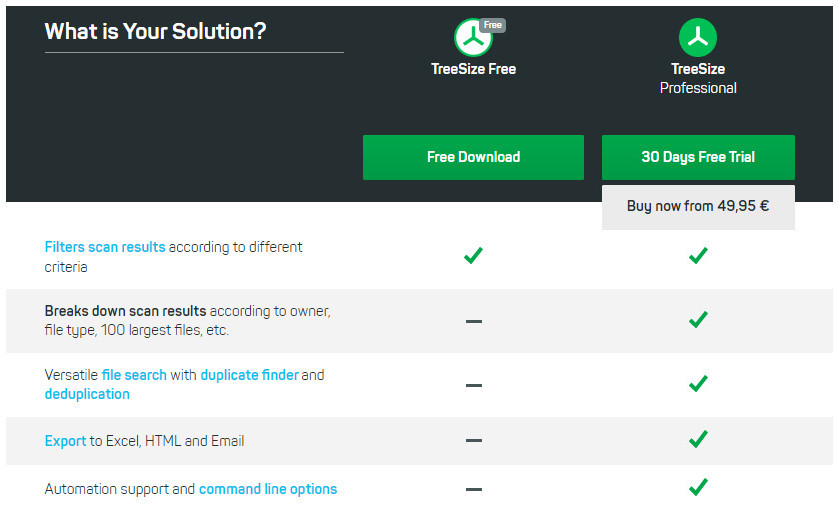Image resolution: width=840 pixels, height=513 pixels.
Task: Click the Professional checkmark for Automation support
Action: tap(698, 487)
